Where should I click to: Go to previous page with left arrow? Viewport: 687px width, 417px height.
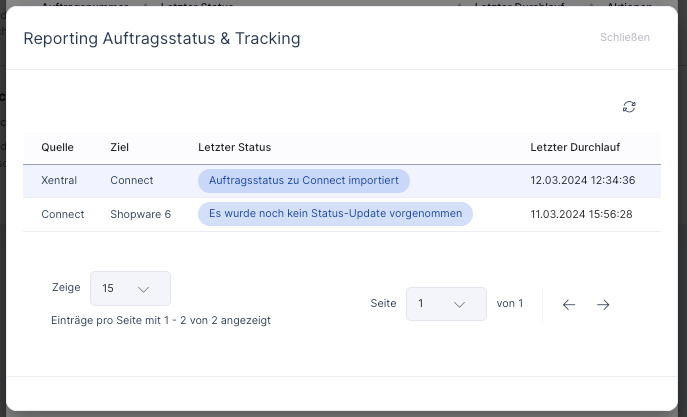tap(569, 305)
